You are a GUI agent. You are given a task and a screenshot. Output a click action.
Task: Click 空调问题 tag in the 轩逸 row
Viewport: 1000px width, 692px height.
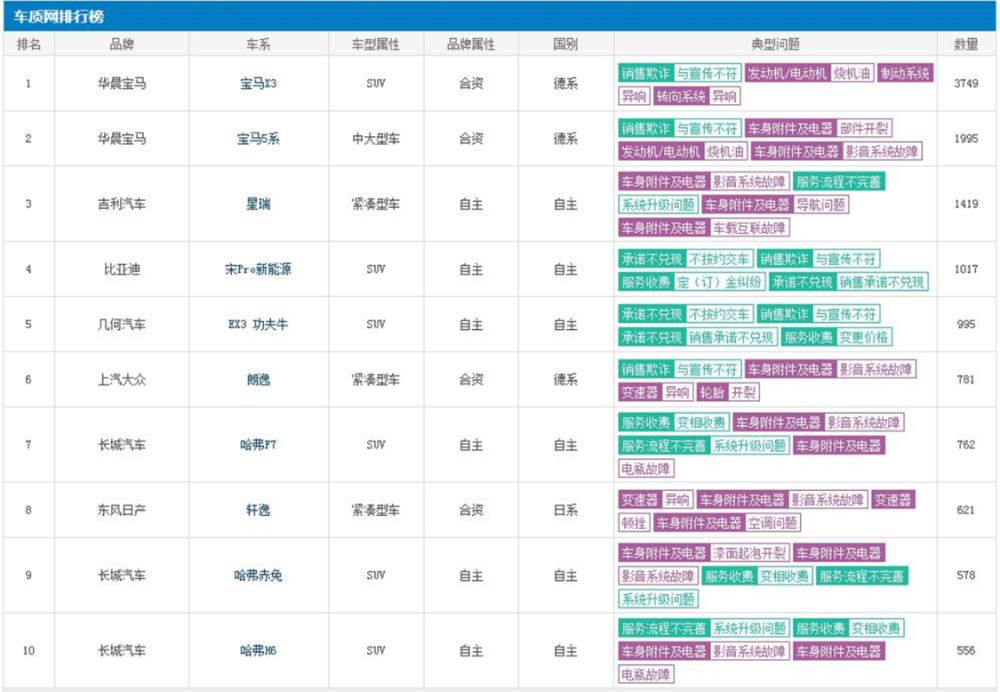click(x=772, y=523)
